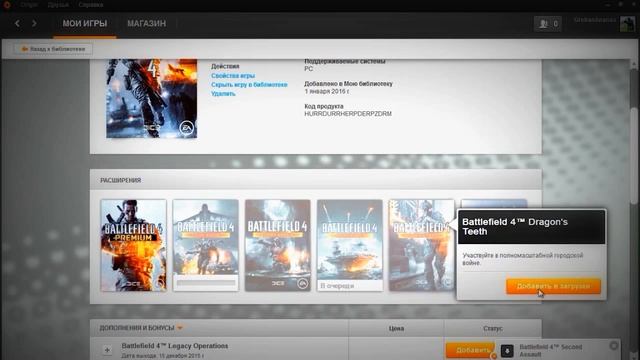This screenshot has width=640, height=360.
Task: Collapse the ДОПОЛНЕНИЯ И БОНУСЫ dropdown arrow
Action: click(180, 328)
